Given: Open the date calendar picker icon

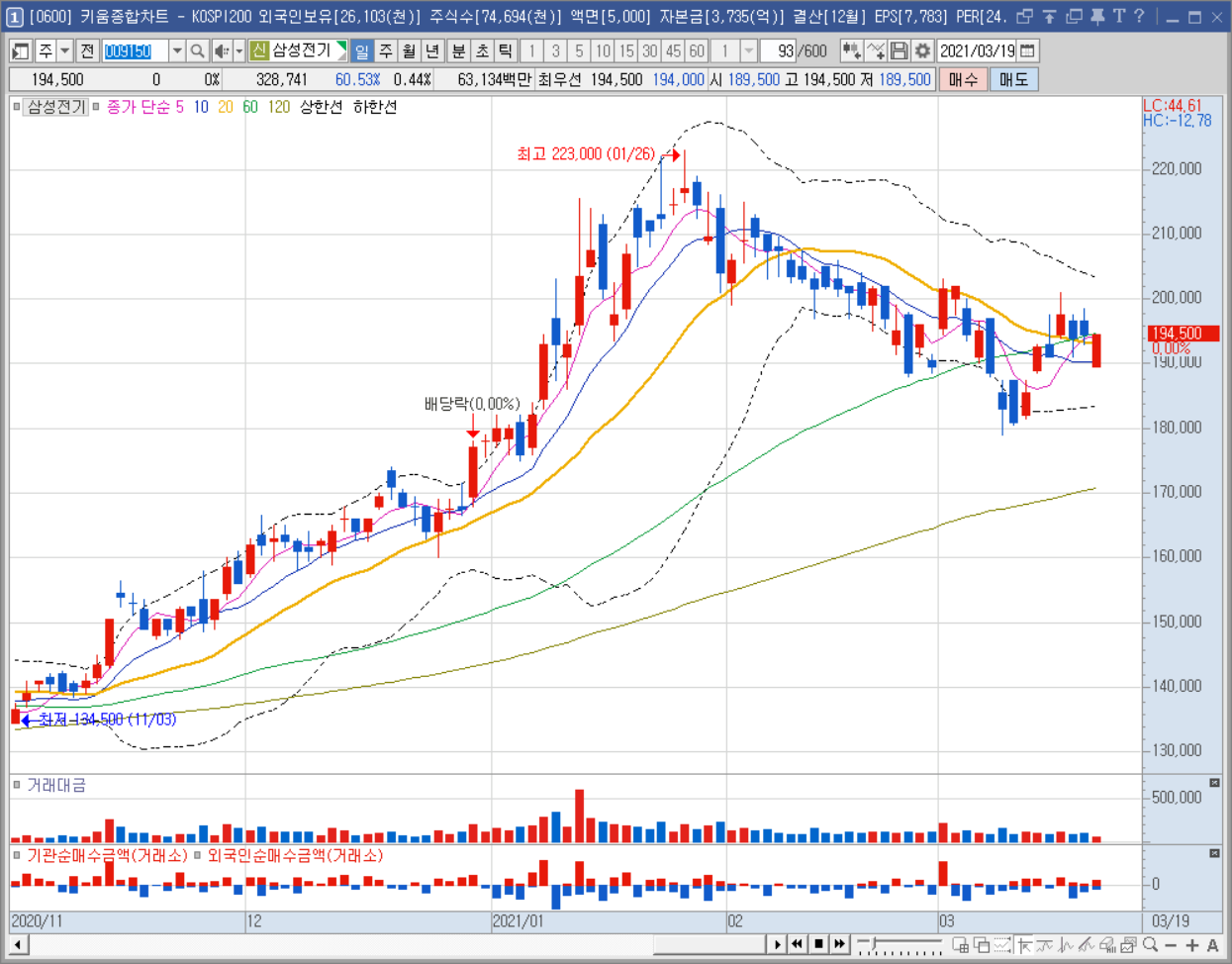Looking at the screenshot, I should [1029, 50].
